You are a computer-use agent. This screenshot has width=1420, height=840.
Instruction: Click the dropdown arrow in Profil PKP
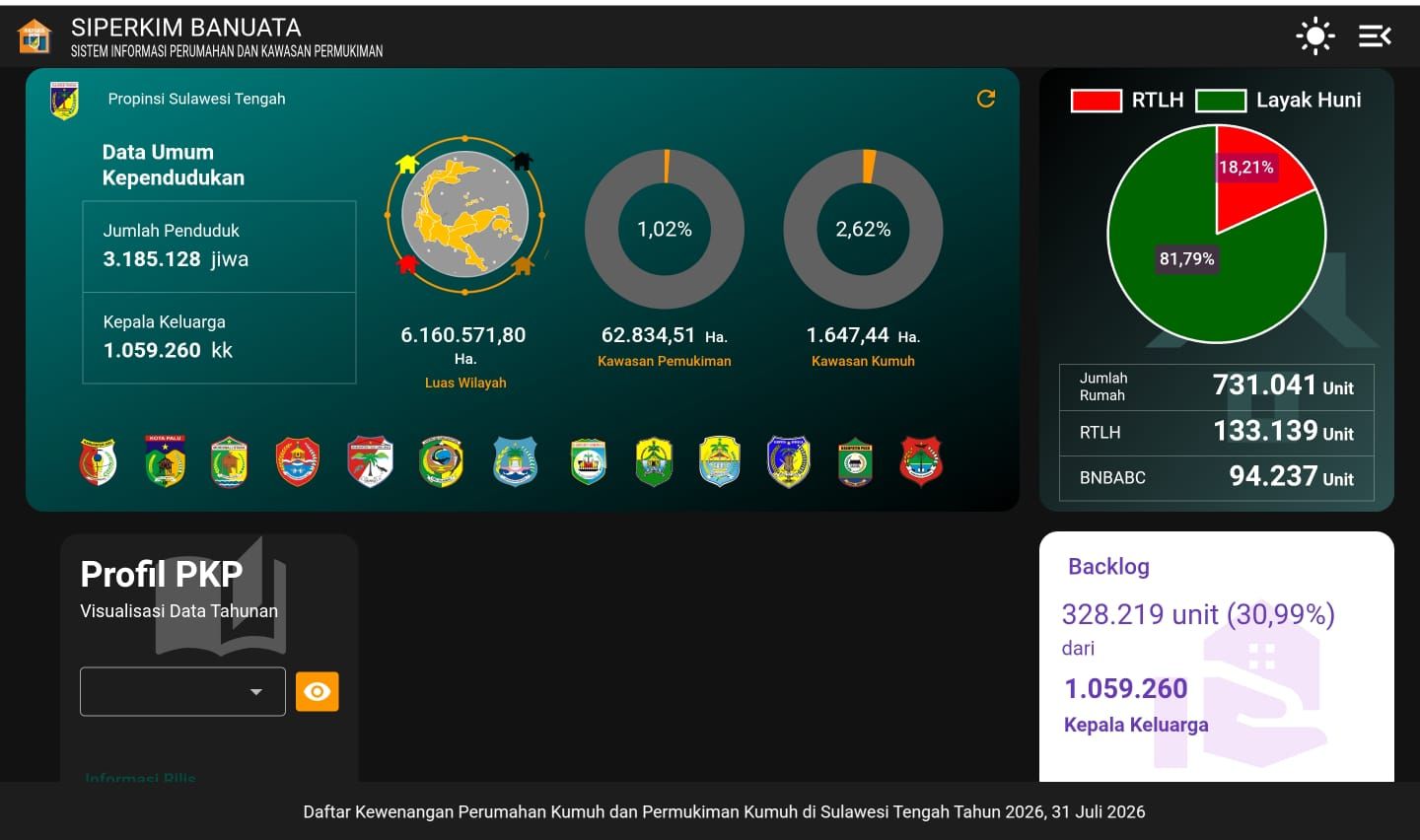click(256, 692)
